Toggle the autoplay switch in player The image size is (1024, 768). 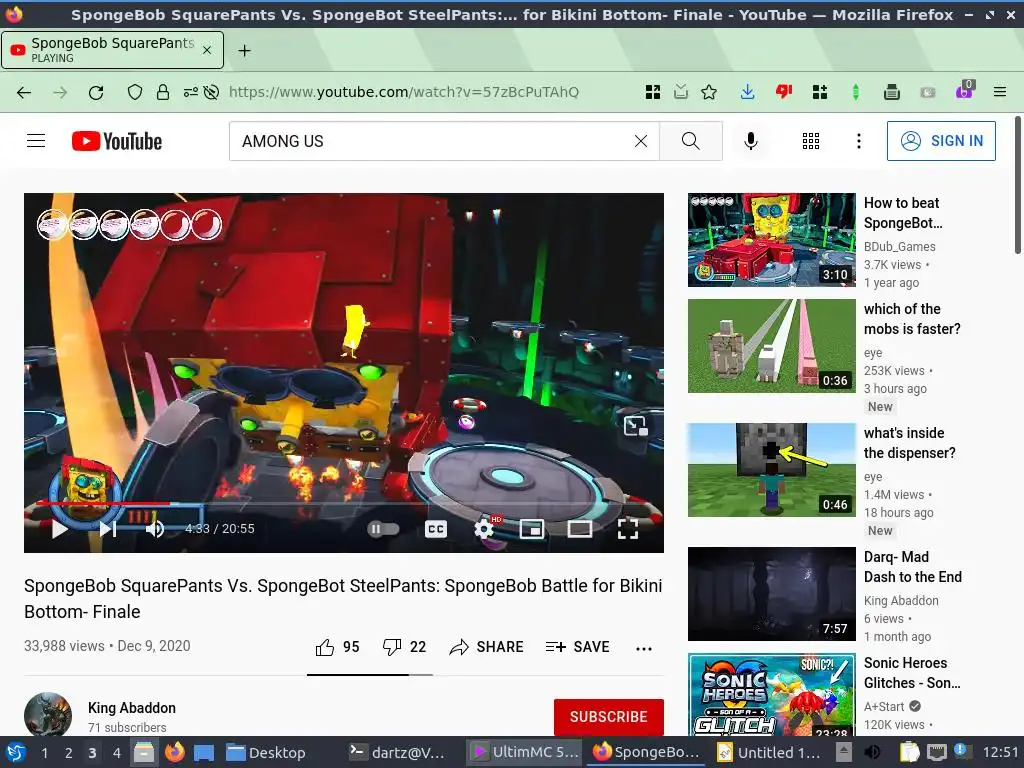tap(383, 529)
